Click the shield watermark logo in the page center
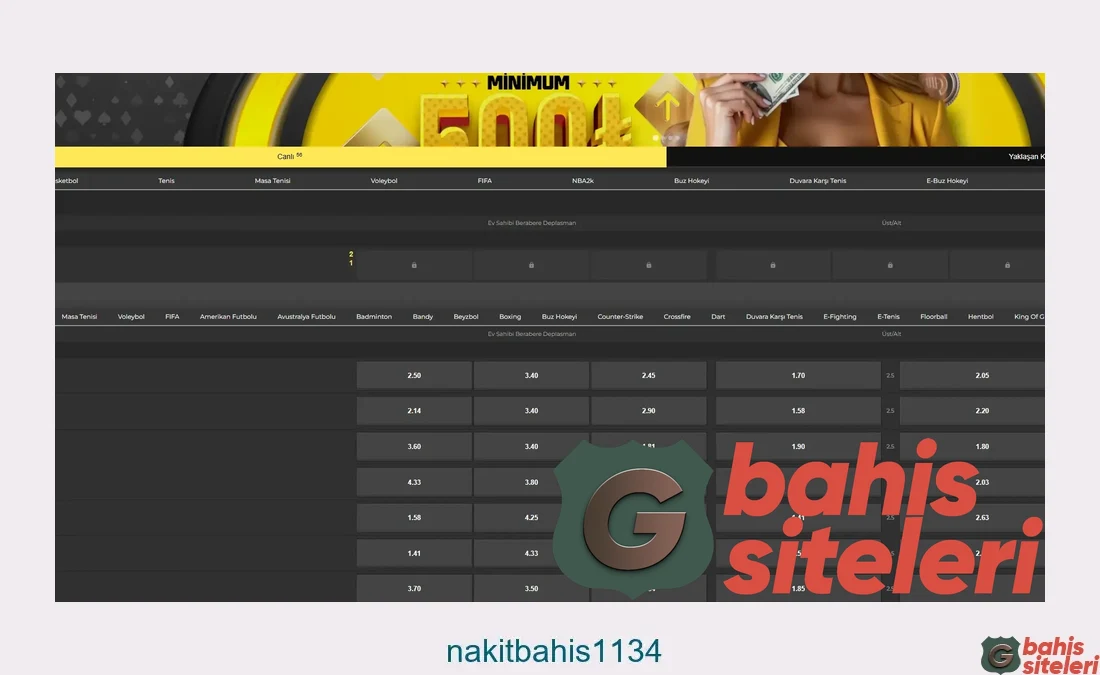Screen dimensions: 1100x675 [634, 518]
